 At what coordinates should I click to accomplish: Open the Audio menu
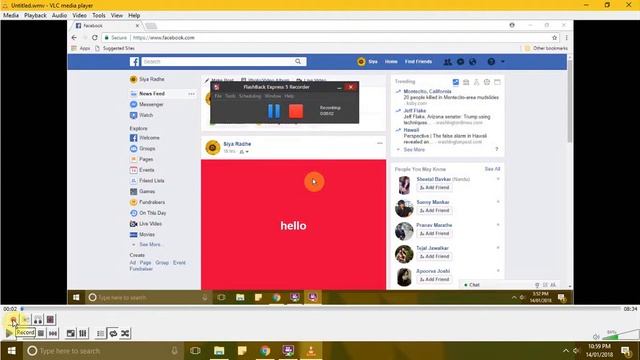pyautogui.click(x=59, y=15)
